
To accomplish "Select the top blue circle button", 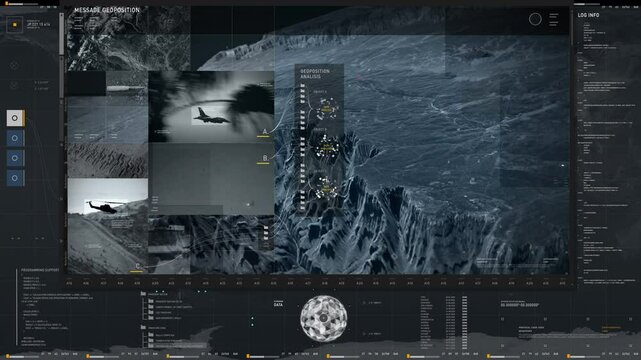I will coord(15,139).
